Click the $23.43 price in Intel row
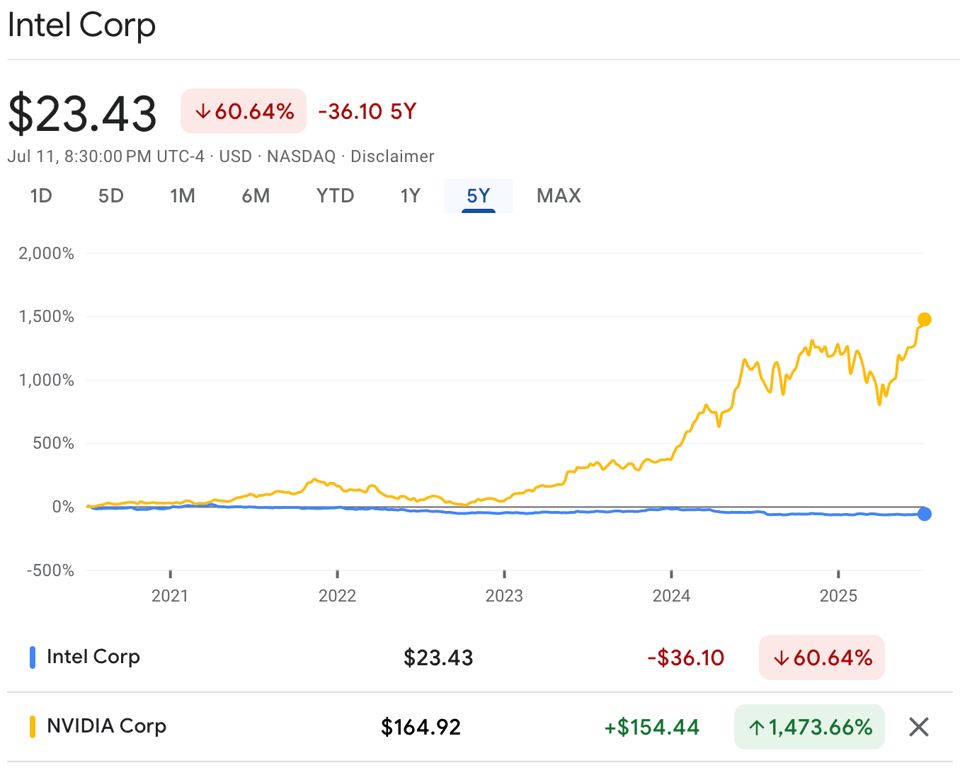The height and width of the screenshot is (770, 960). click(438, 658)
